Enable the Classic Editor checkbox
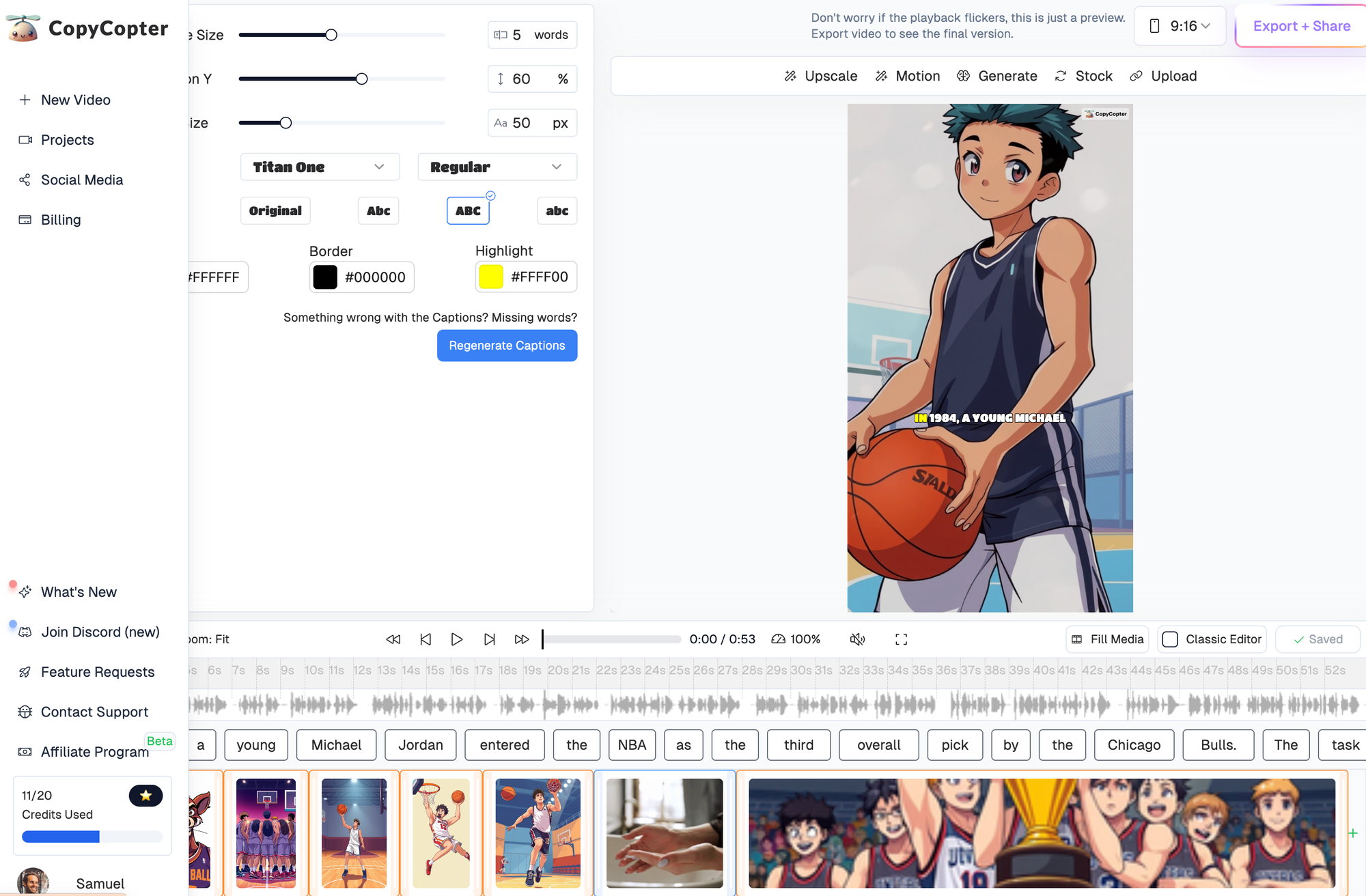Screen dimensions: 1366x896 (1170, 639)
